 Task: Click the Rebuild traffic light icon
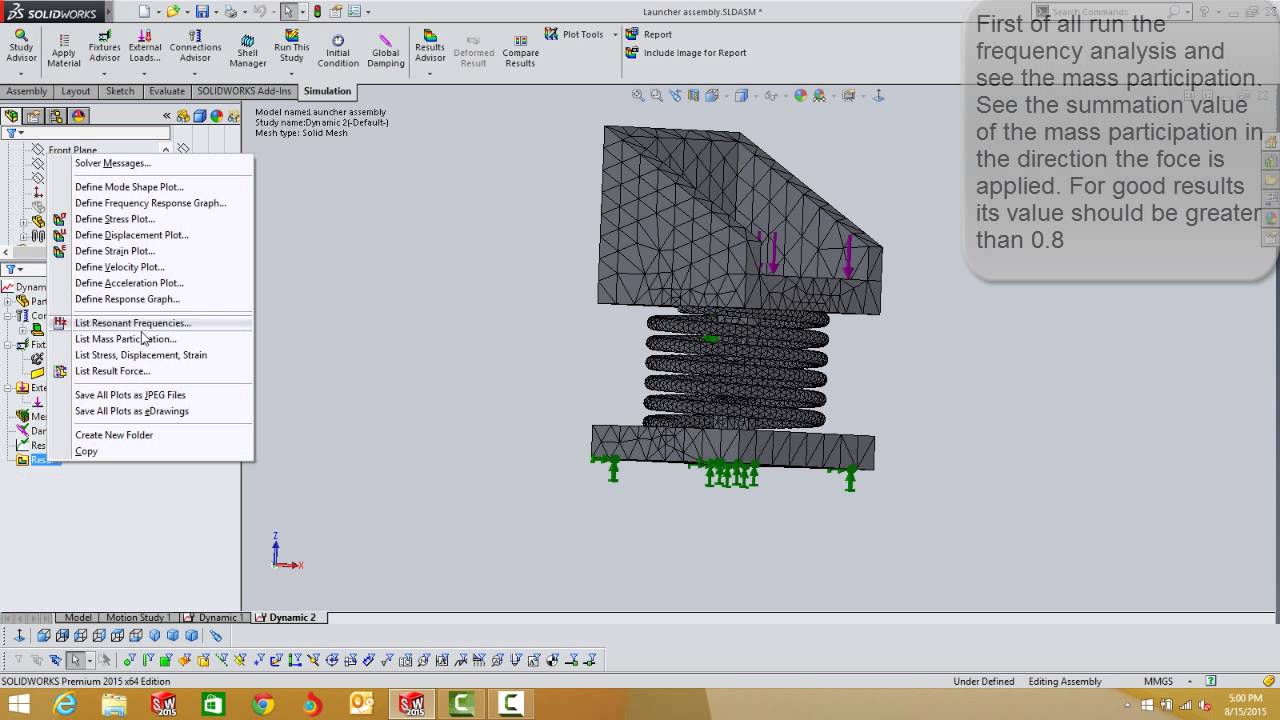[317, 12]
